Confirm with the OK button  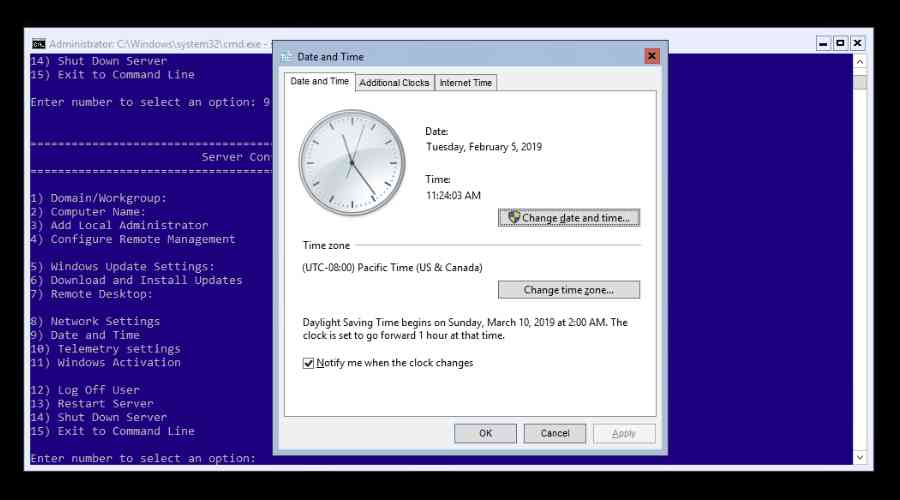coord(485,433)
